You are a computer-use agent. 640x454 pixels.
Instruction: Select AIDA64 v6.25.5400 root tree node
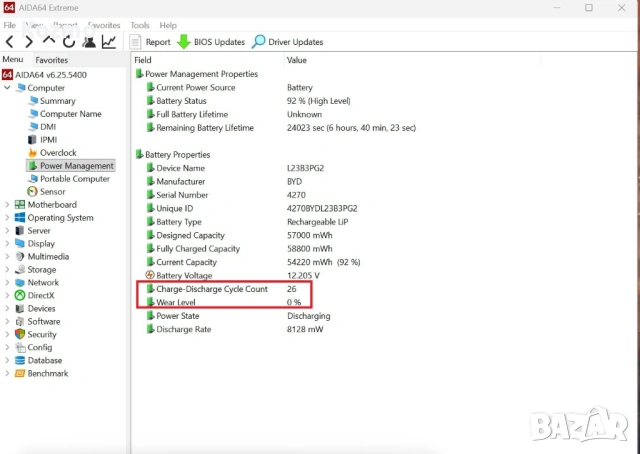click(x=44, y=75)
